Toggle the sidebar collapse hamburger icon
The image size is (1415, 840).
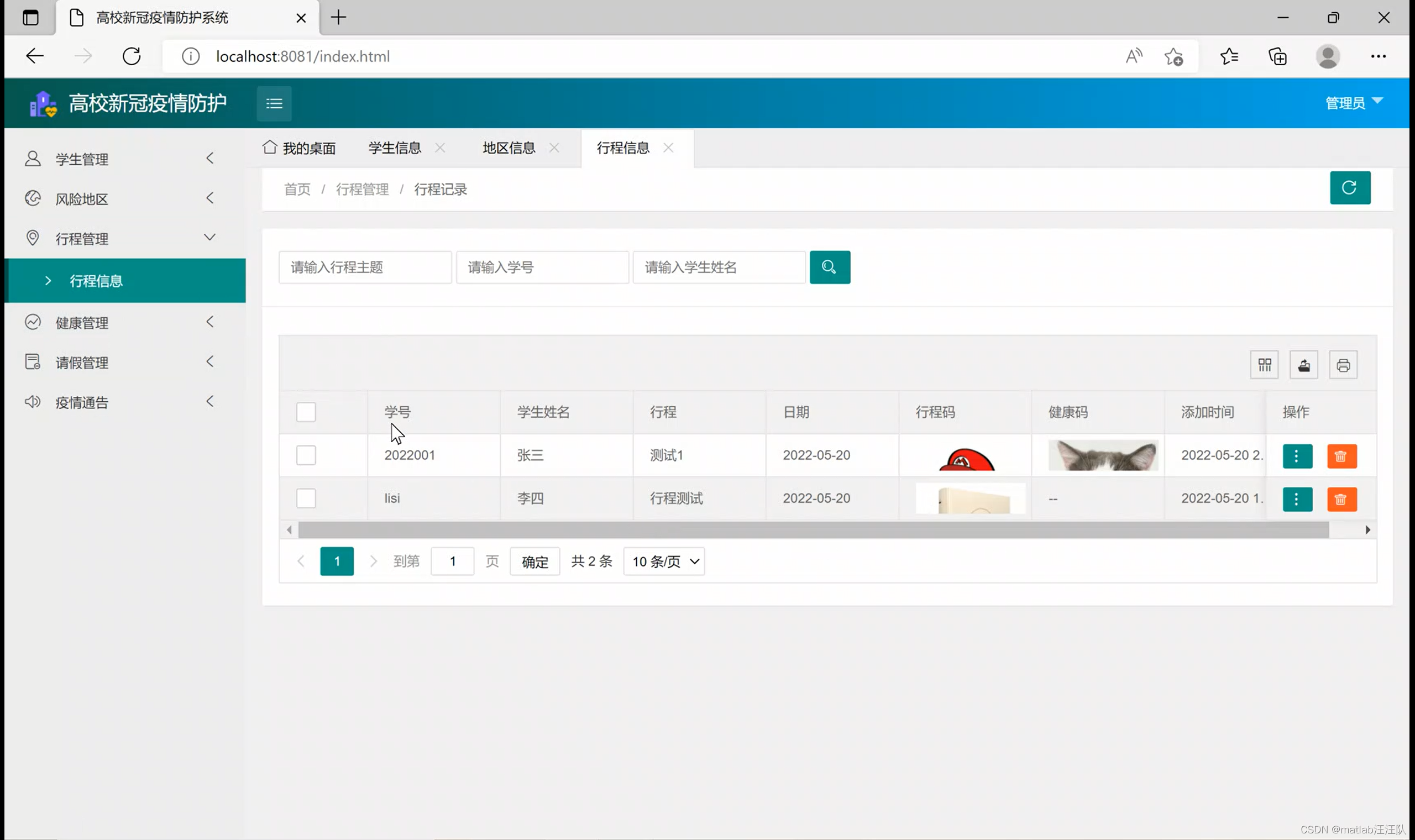pyautogui.click(x=274, y=103)
